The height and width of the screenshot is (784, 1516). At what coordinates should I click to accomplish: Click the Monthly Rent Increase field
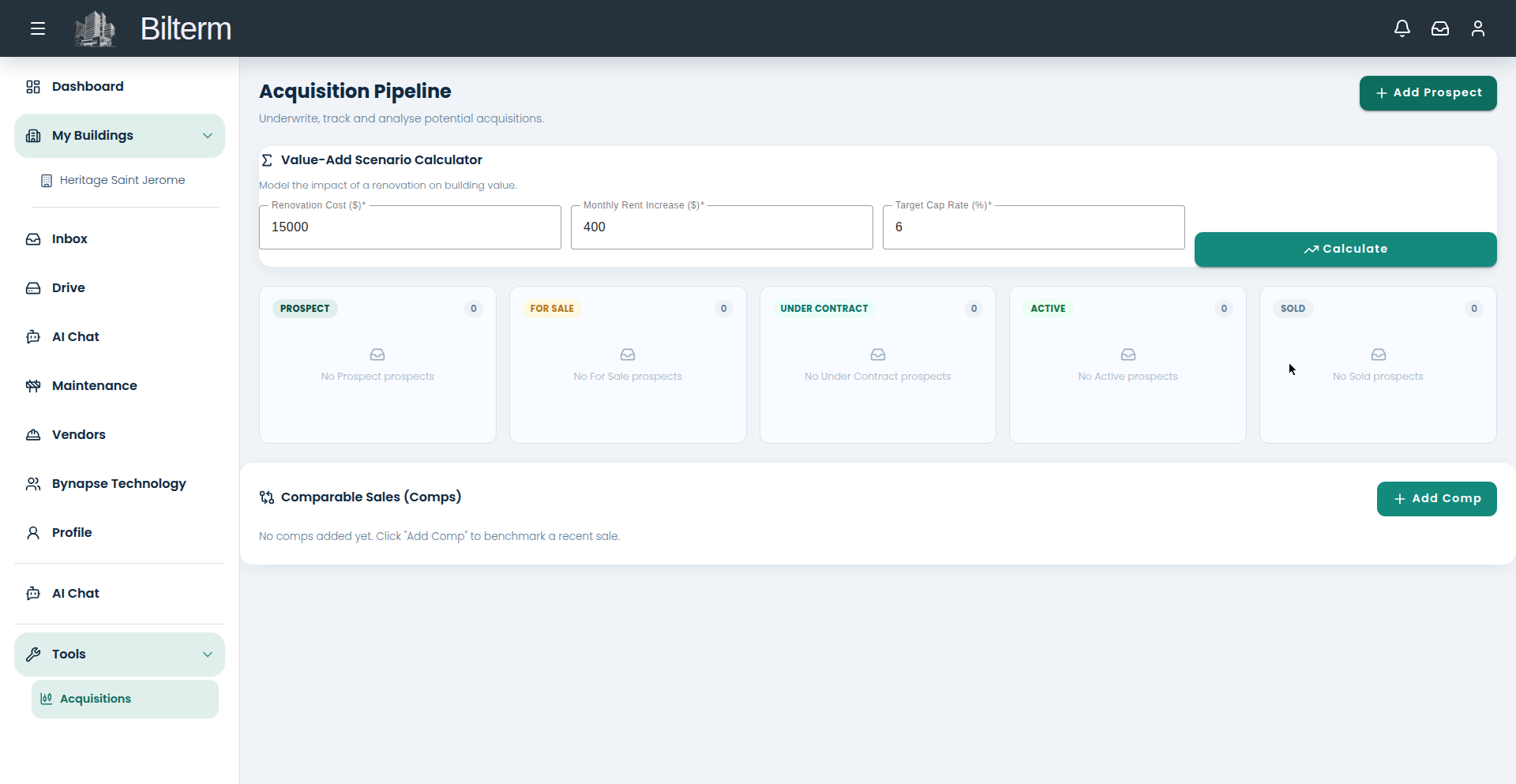(x=722, y=227)
